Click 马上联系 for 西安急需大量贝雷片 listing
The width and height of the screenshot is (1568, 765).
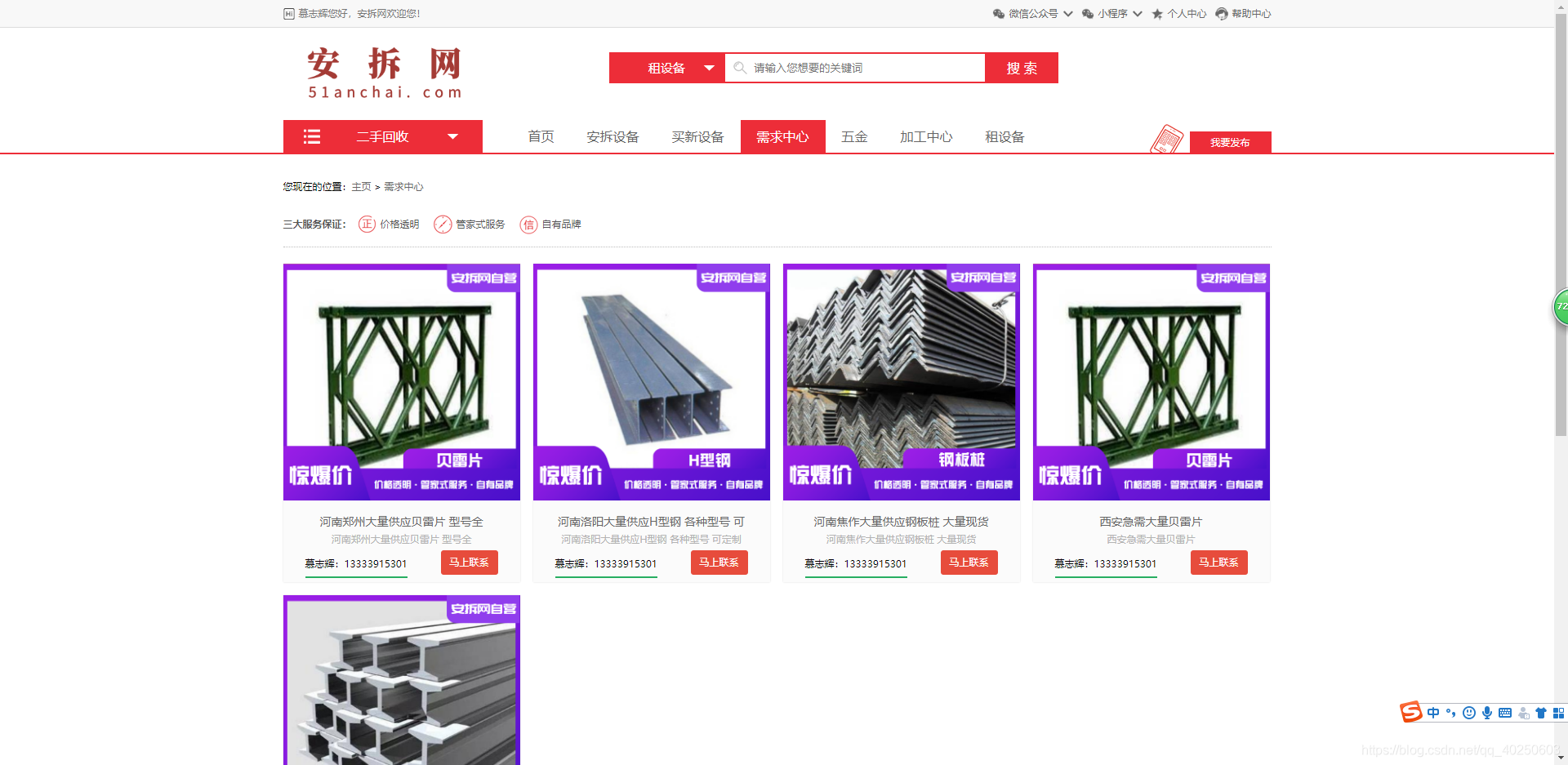[1219, 563]
